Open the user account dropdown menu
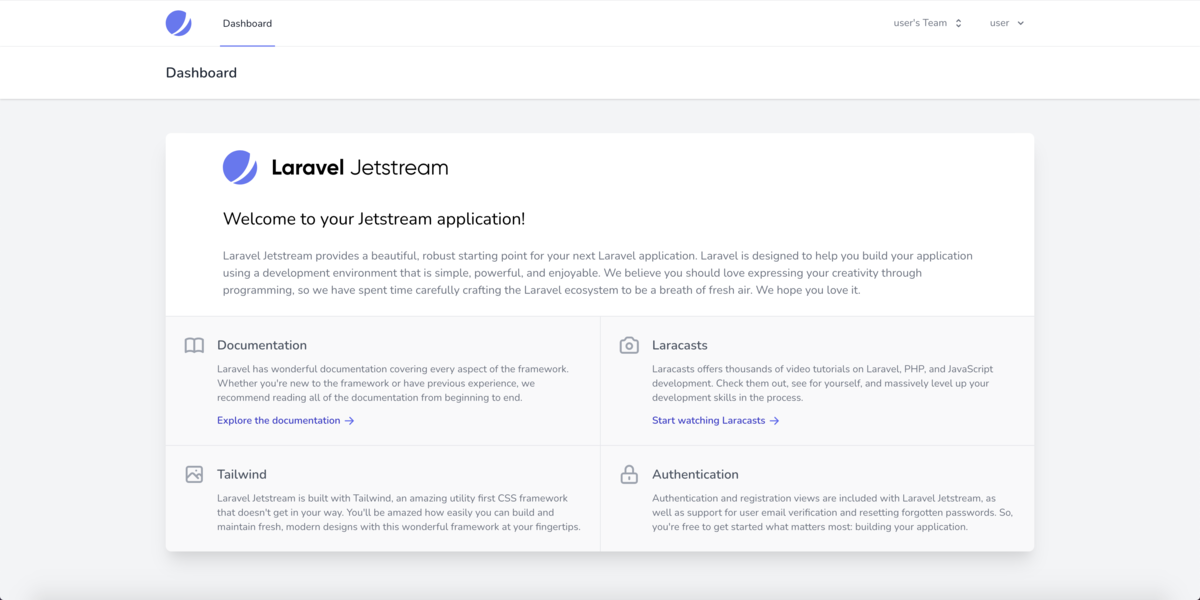This screenshot has width=1200, height=600. point(1007,23)
